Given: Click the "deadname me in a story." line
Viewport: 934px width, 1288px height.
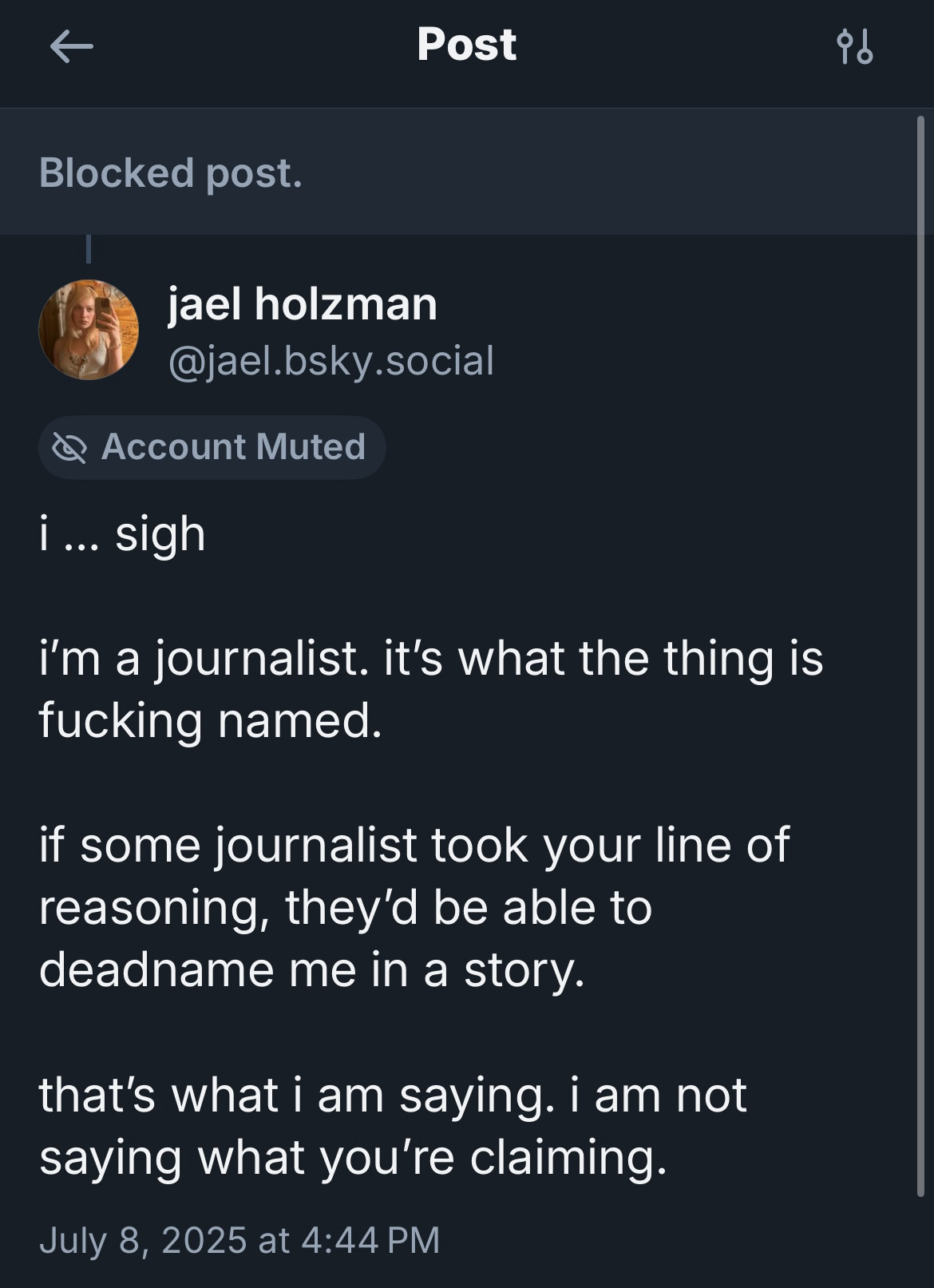Looking at the screenshot, I should click(311, 969).
